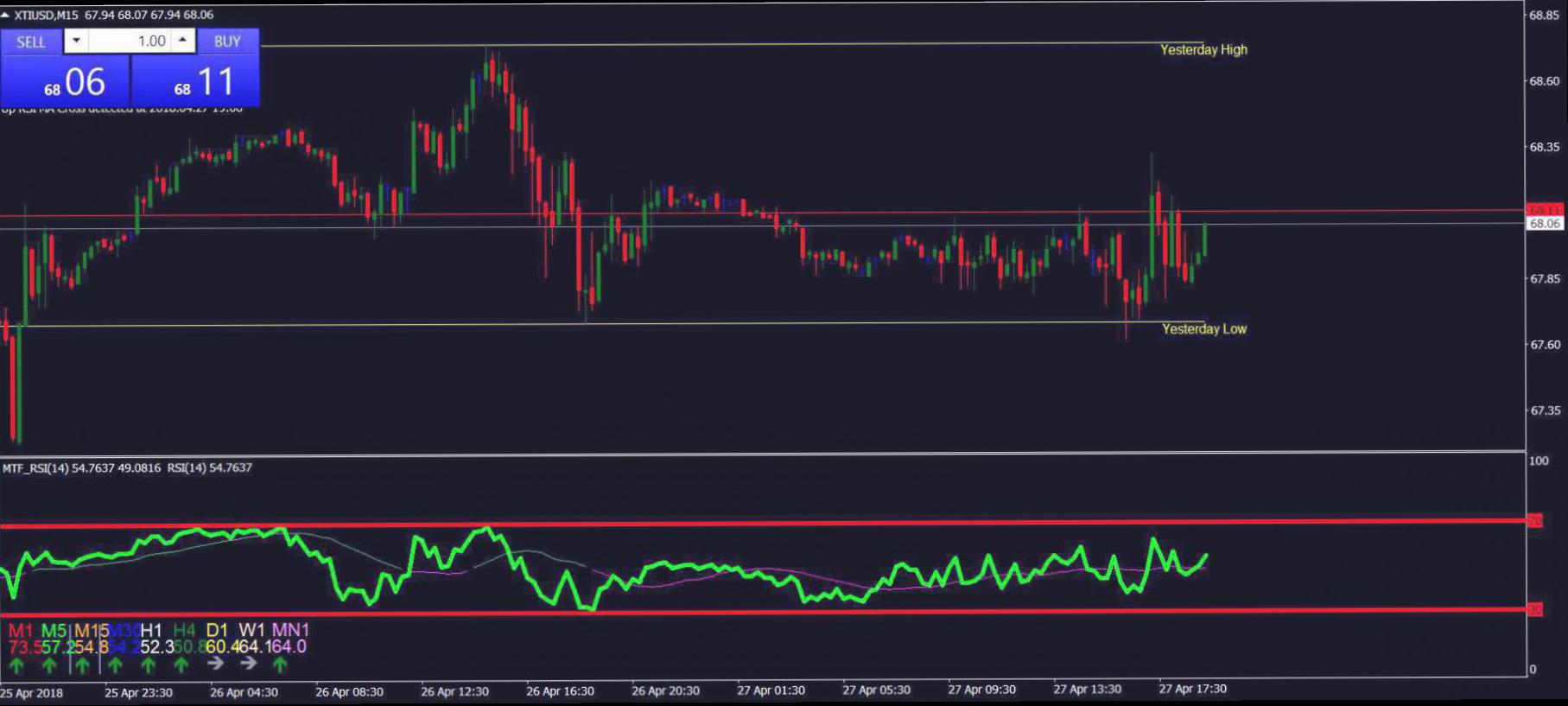The image size is (1568, 706).
Task: Collapse the one-click trading panel triangle
Action: pyautogui.click(x=5, y=15)
